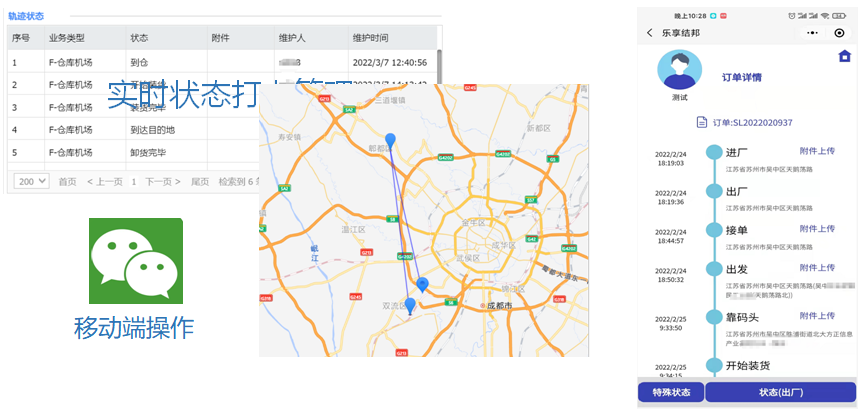The image size is (865, 413).
Task: Click the WeChat logo icon
Action: (136, 261)
